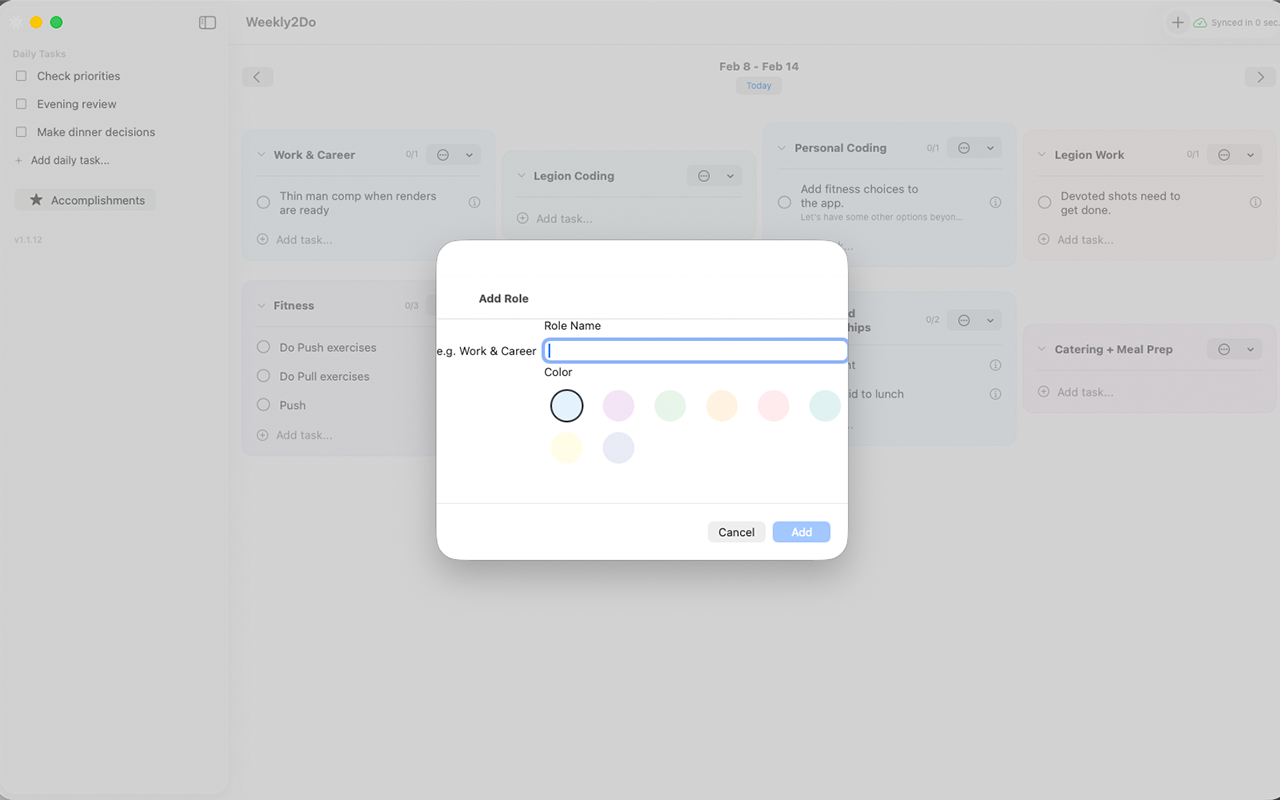
Task: Open dropdown arrow next to Work & Career options
Action: click(x=469, y=155)
